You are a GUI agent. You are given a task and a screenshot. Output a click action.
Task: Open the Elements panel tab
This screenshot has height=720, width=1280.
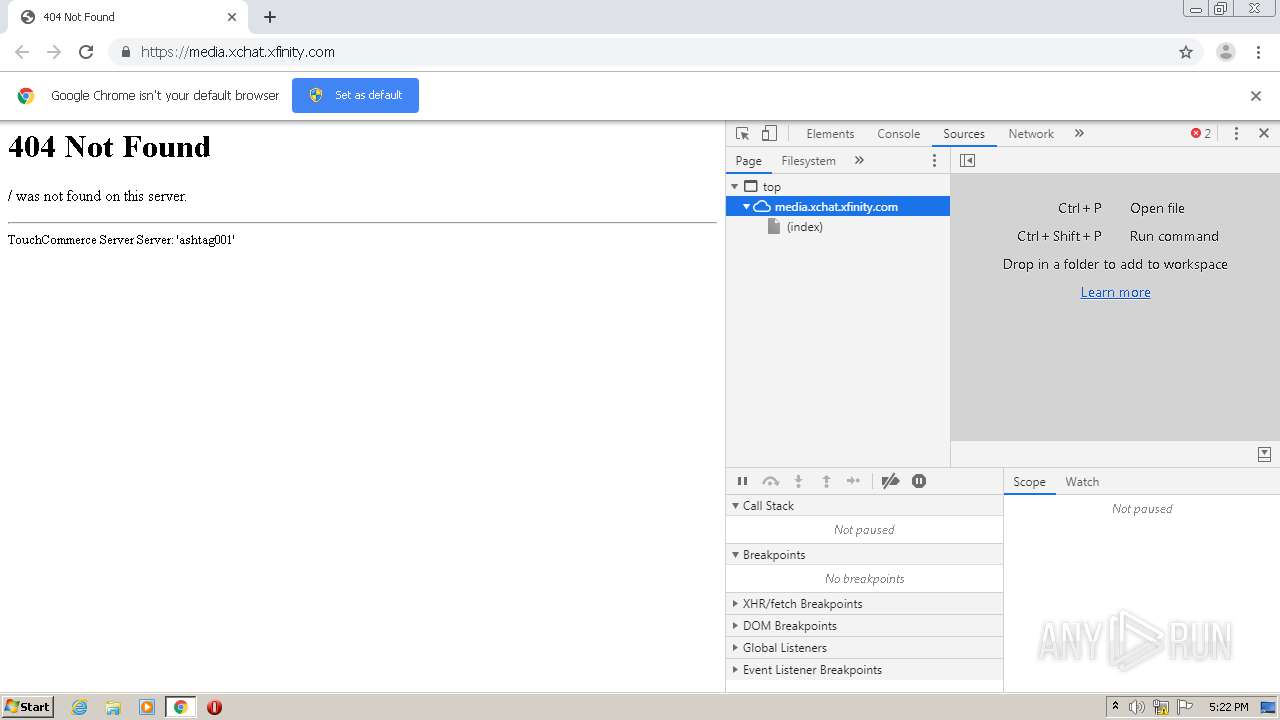click(x=830, y=133)
